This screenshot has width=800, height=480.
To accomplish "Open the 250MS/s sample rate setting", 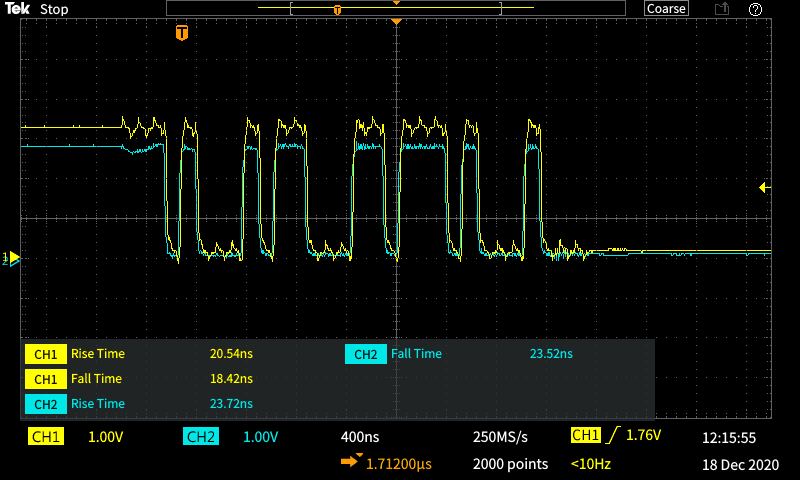I will click(500, 437).
